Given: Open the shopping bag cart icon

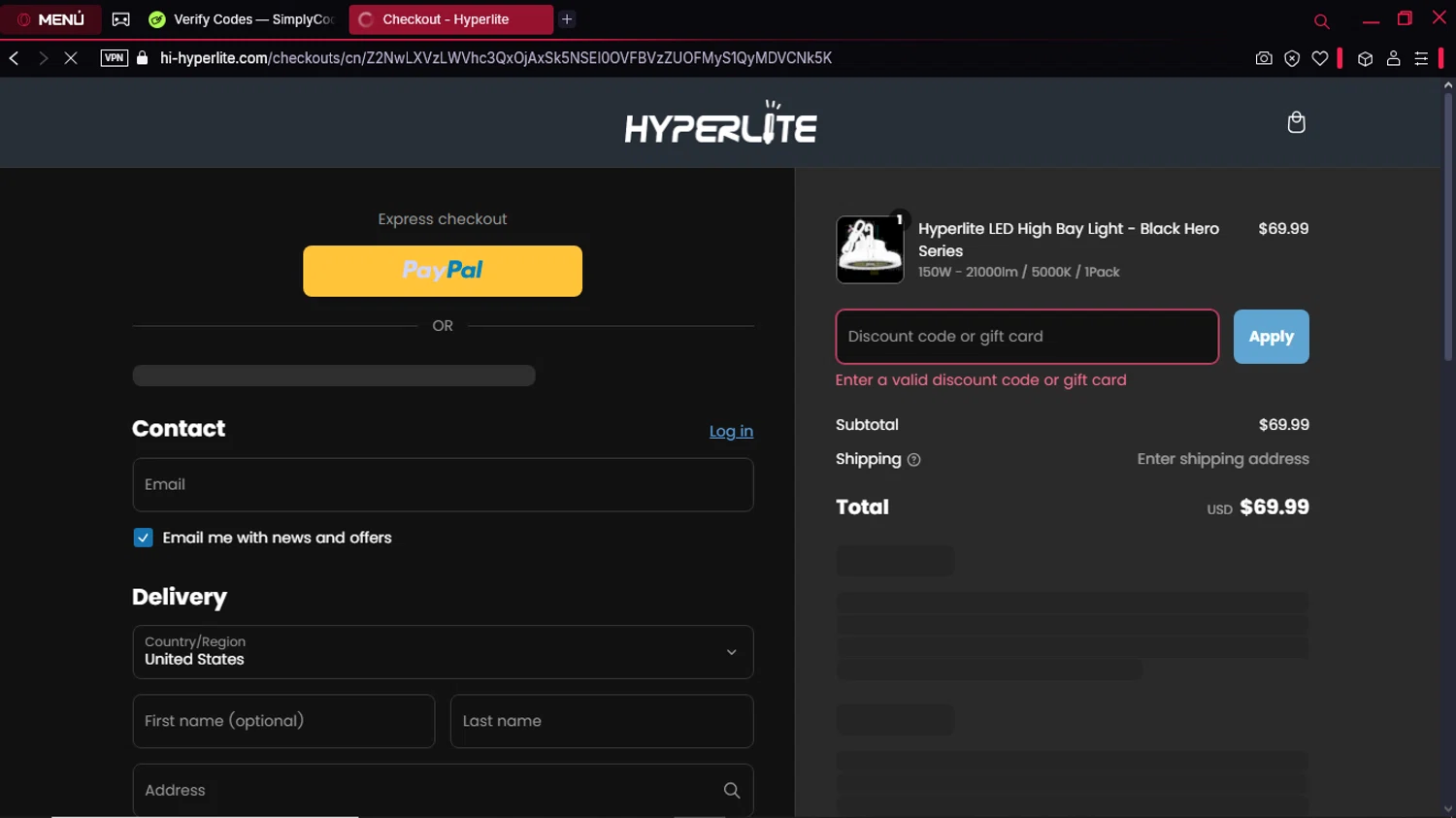Looking at the screenshot, I should 1296,122.
